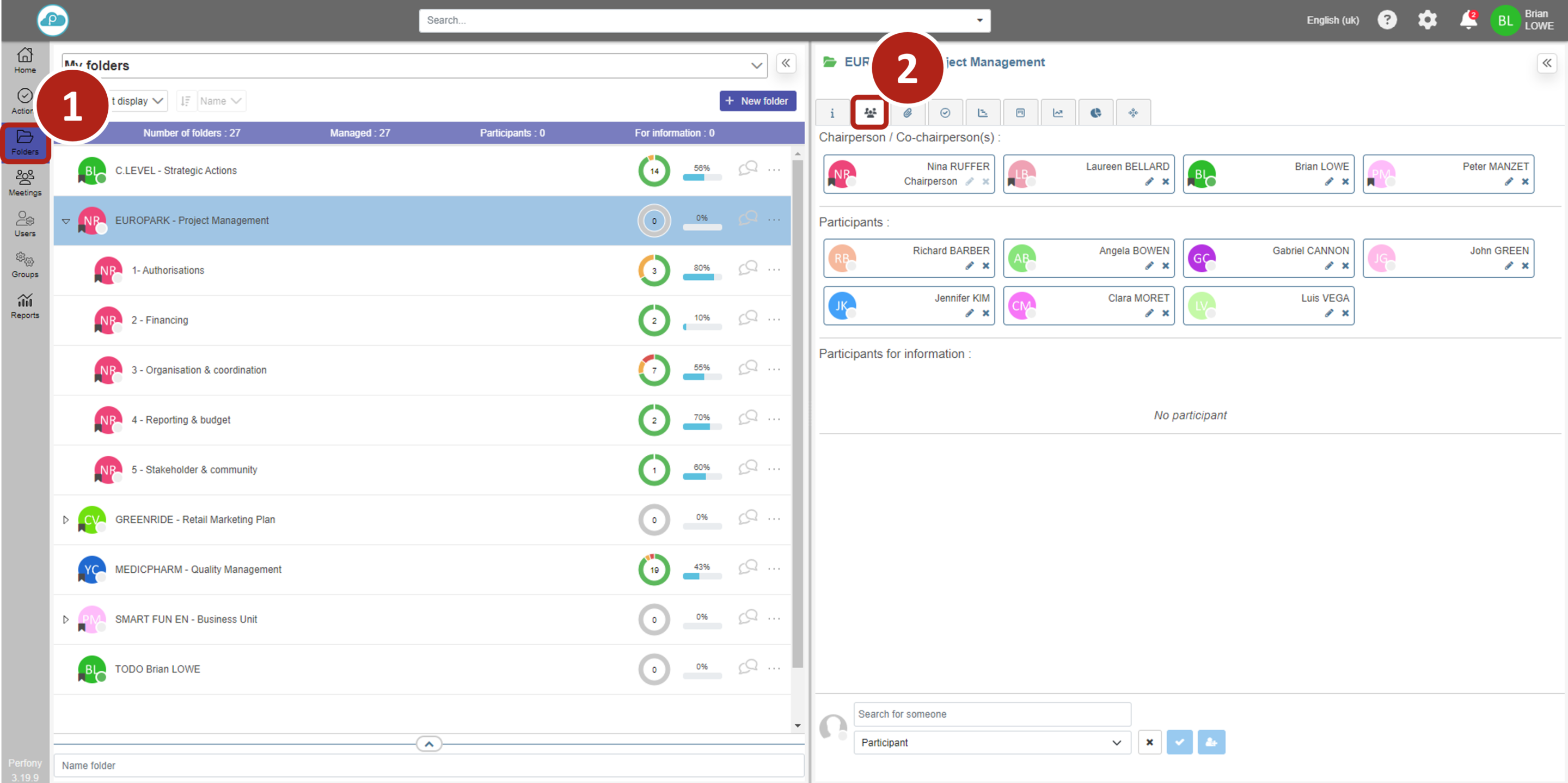Viewport: 1568px width, 783px height.
Task: Open the Groups sidebar section
Action: tap(25, 264)
